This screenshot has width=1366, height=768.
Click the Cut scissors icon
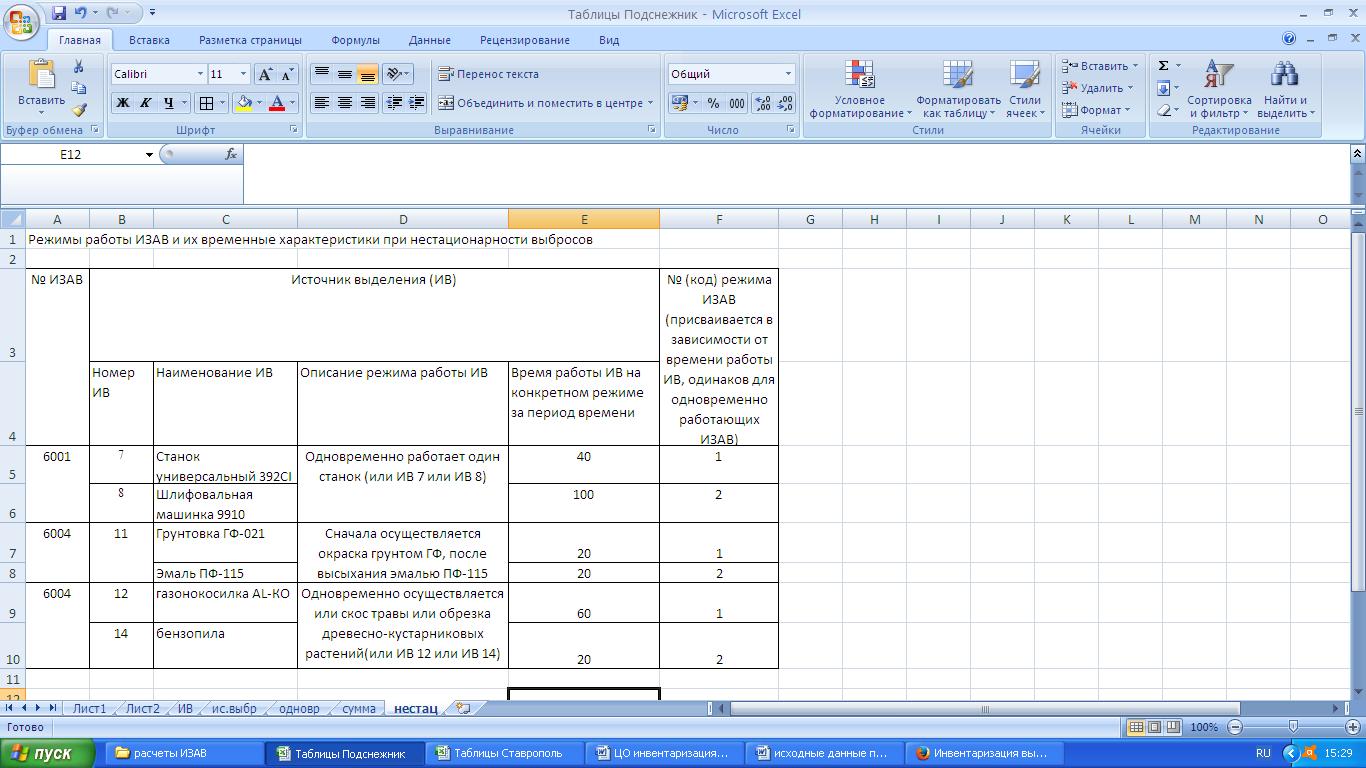79,67
